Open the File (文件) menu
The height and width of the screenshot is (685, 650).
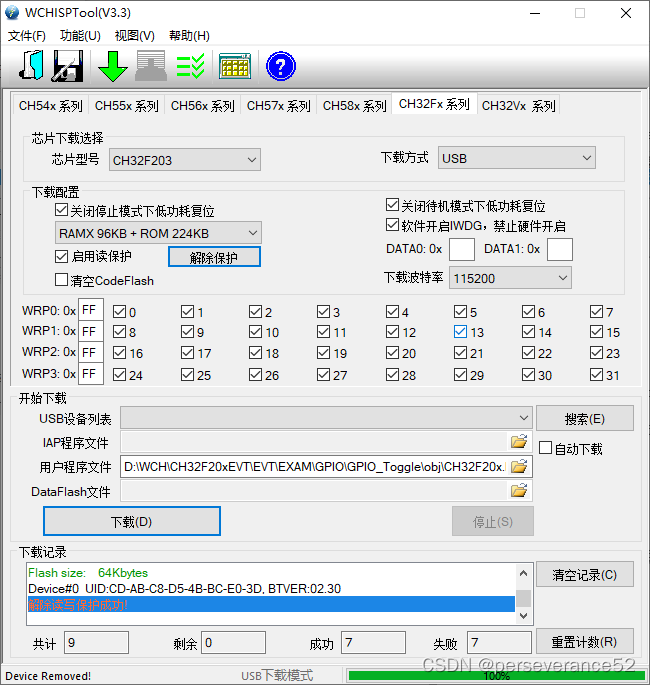tap(27, 36)
